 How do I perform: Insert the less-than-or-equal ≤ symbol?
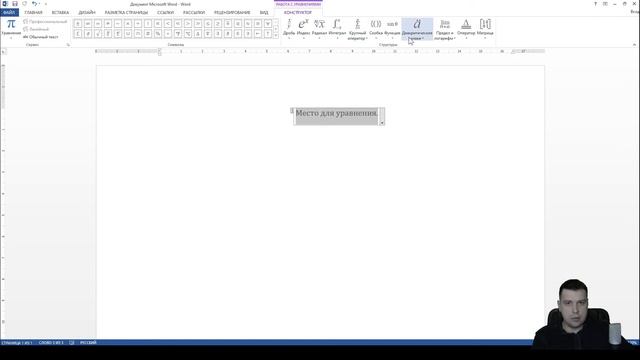pos(208,24)
